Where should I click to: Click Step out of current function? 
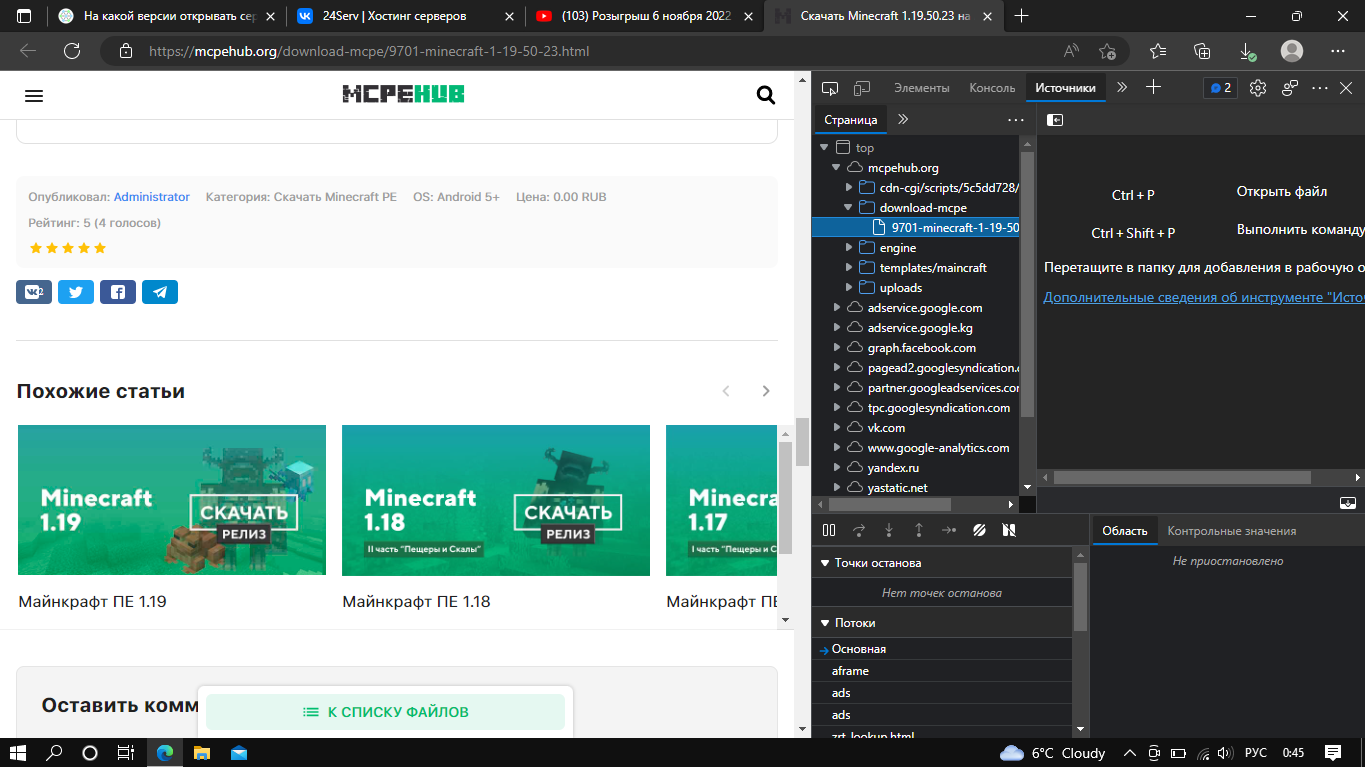[919, 530]
